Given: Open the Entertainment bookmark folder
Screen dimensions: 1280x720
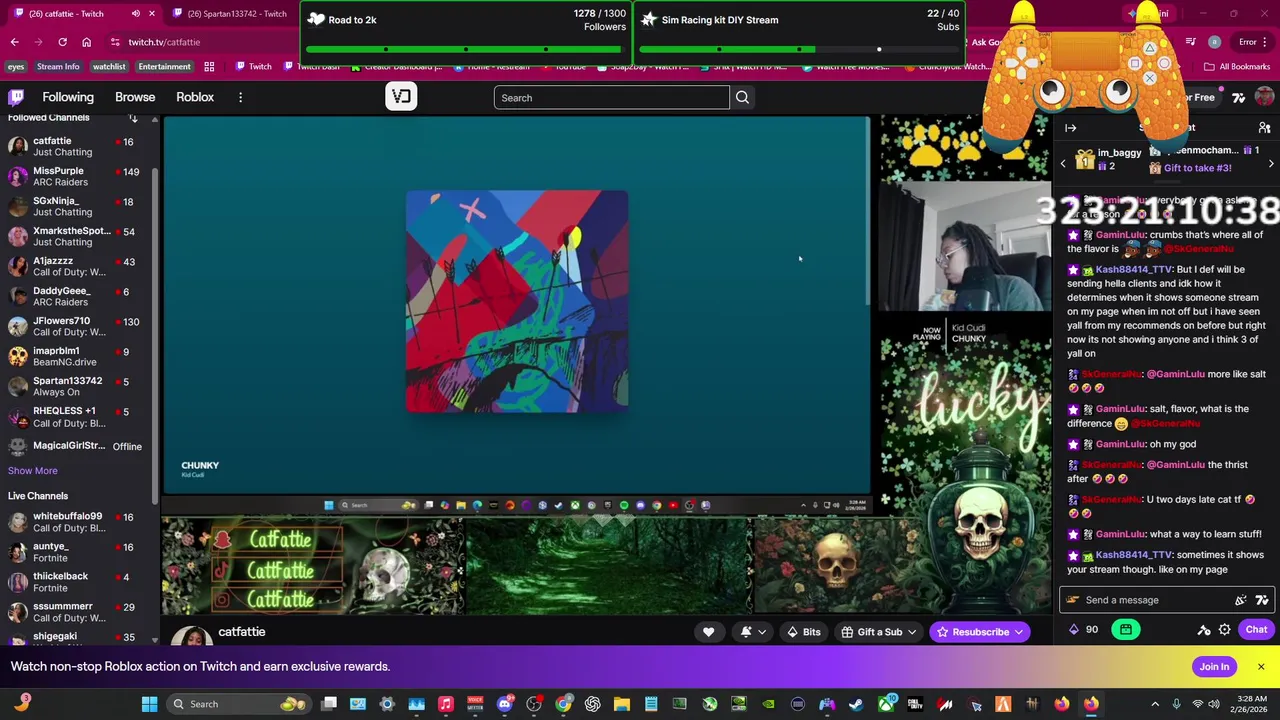Looking at the screenshot, I should point(164,67).
